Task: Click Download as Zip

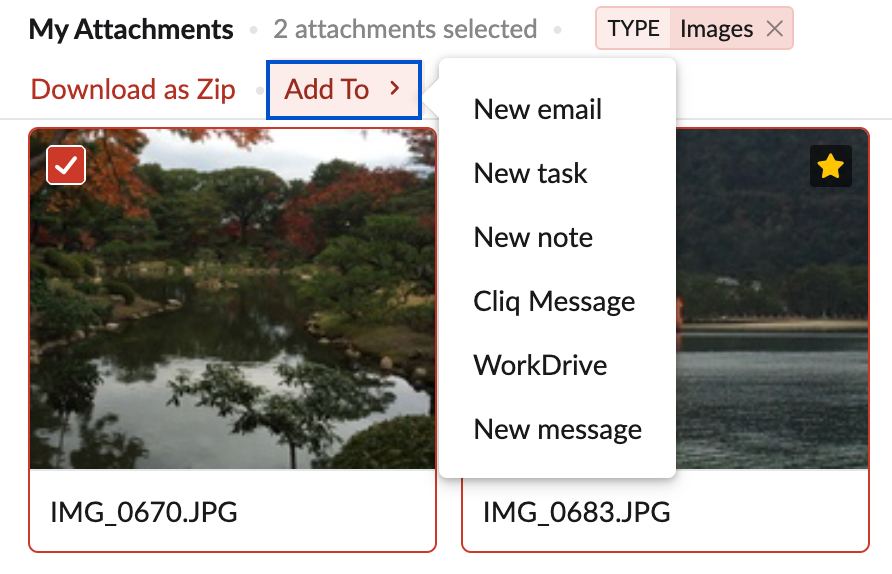Action: [133, 90]
